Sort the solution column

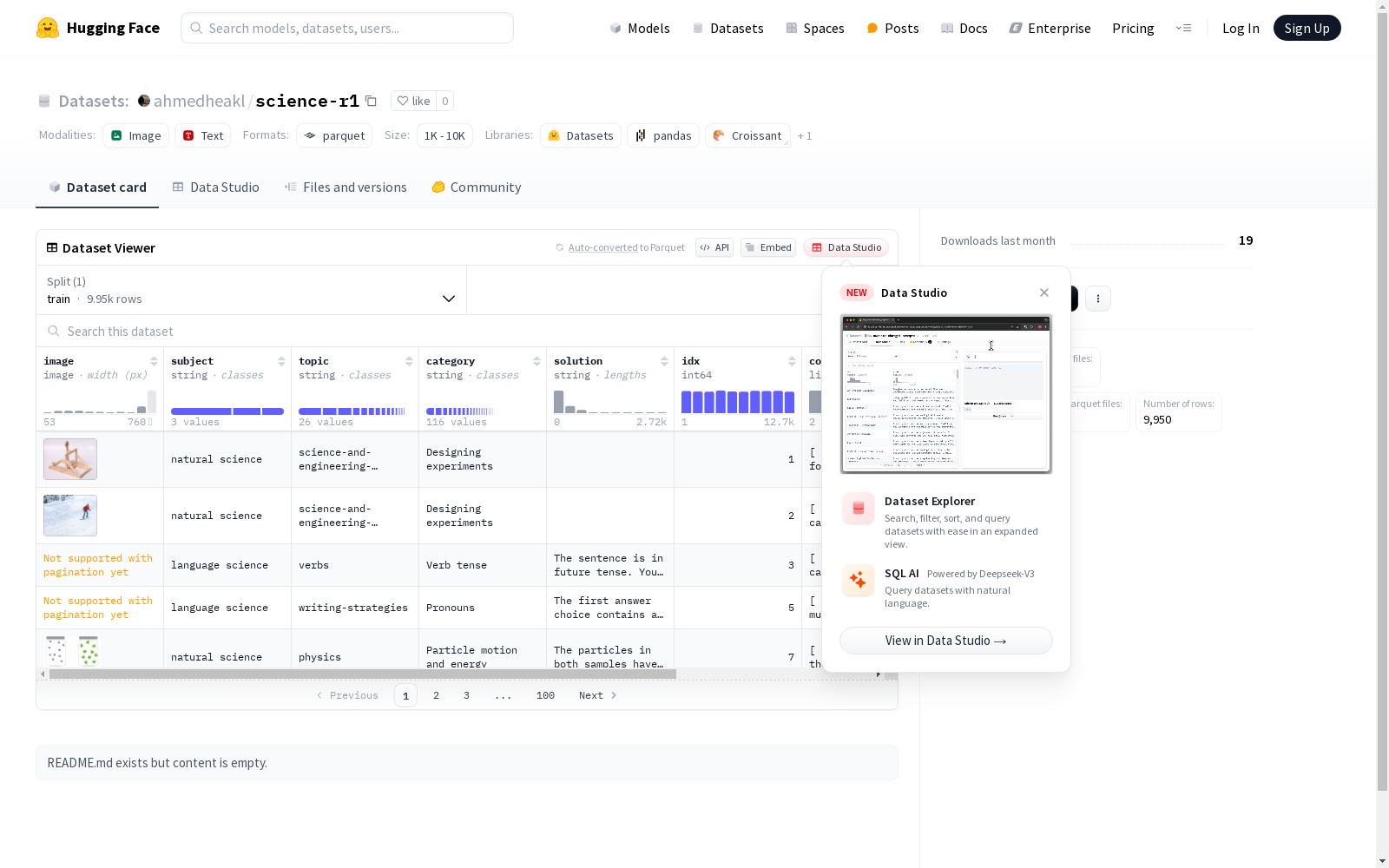click(x=664, y=361)
